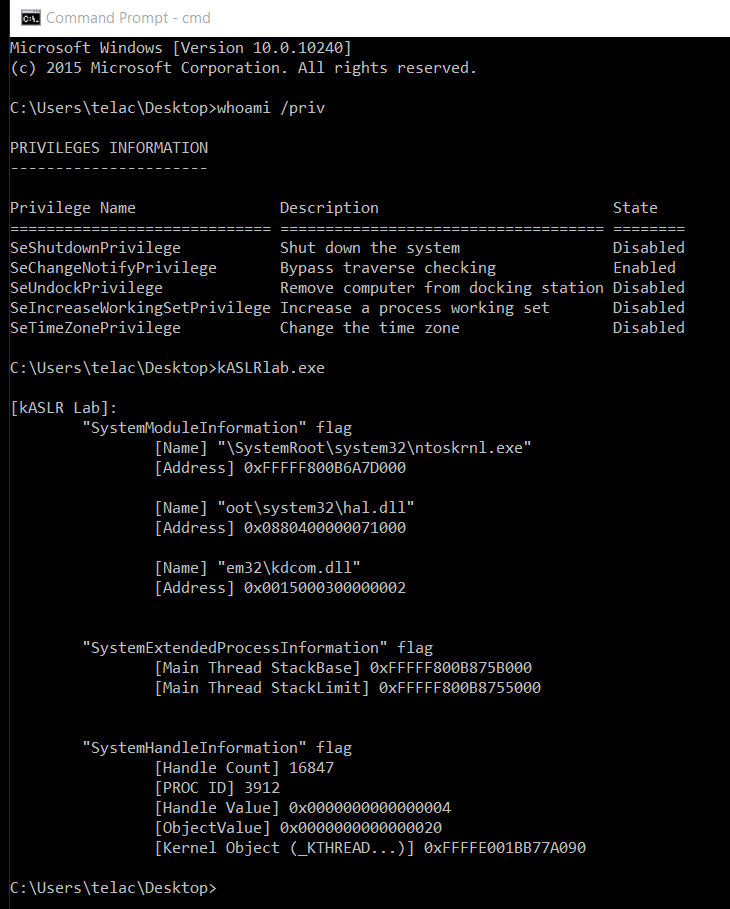Screen dimensions: 730x909
Task: Click the Main Thread StackLimit value
Action: pyautogui.click(x=460, y=688)
